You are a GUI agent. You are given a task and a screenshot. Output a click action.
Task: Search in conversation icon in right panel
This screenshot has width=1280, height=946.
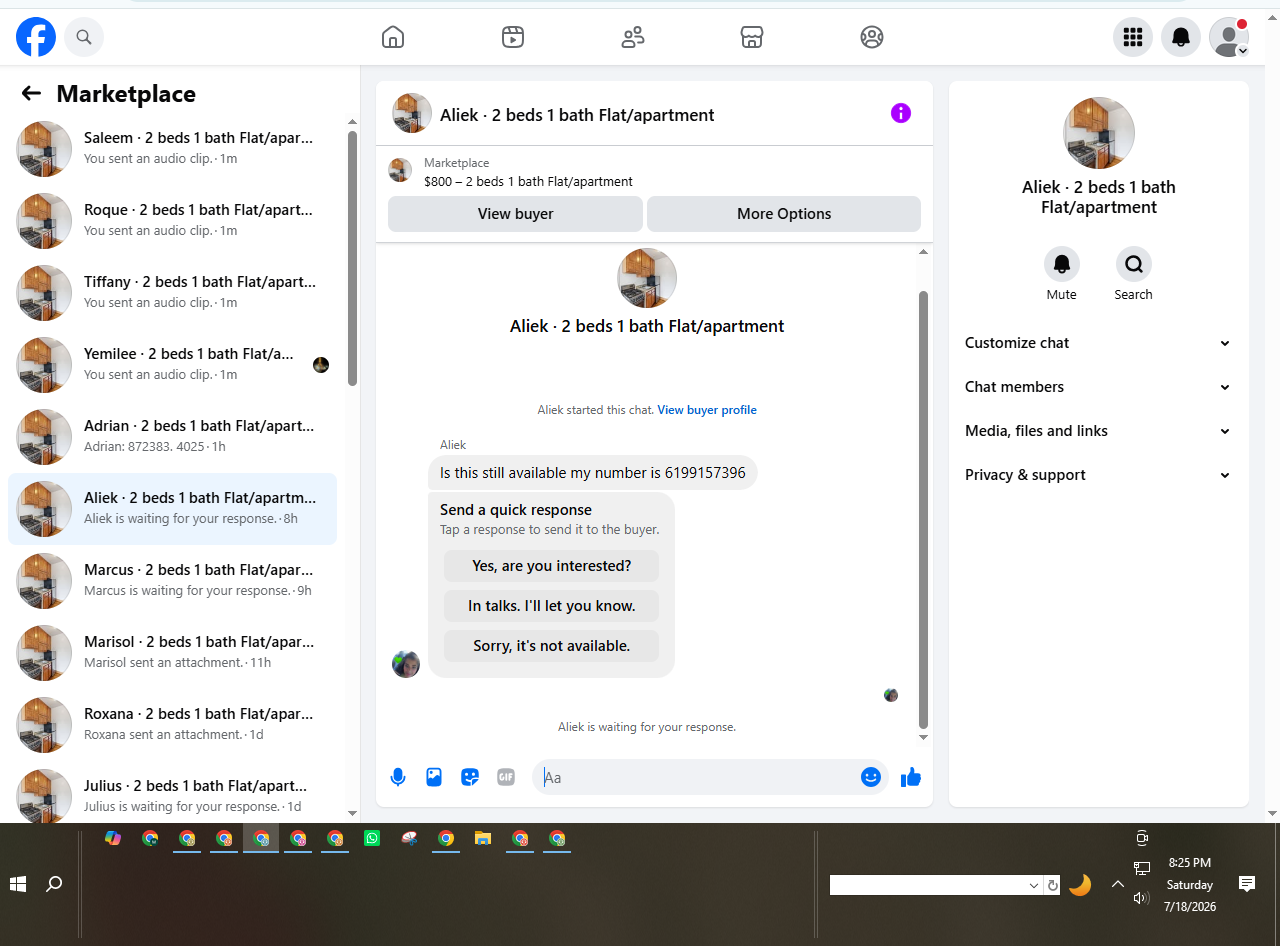[1134, 264]
